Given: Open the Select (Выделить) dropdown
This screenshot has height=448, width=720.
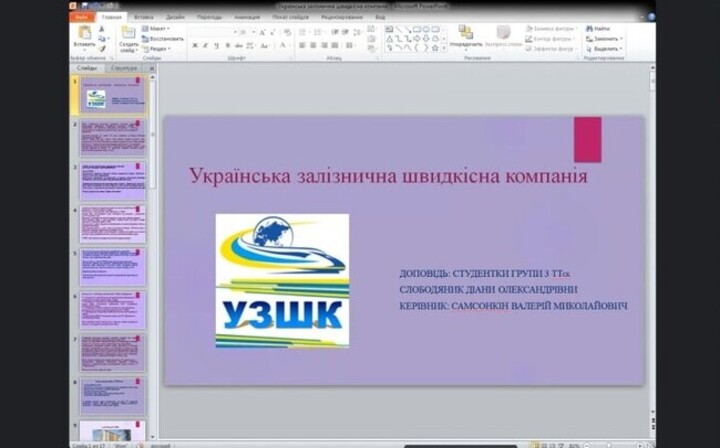Looking at the screenshot, I should click(604, 49).
